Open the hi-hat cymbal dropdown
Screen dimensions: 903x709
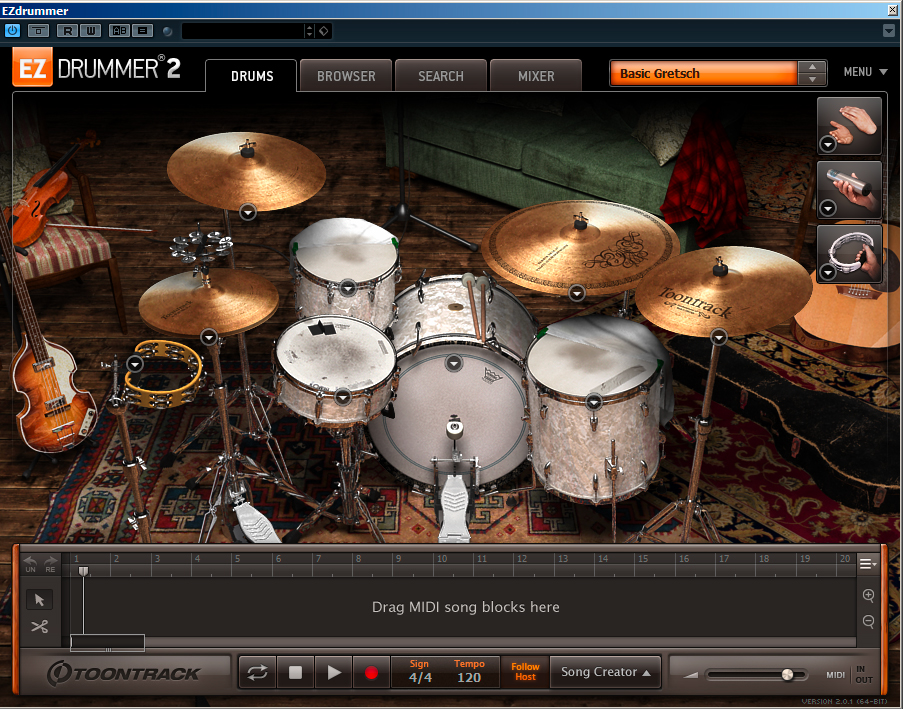(208, 337)
